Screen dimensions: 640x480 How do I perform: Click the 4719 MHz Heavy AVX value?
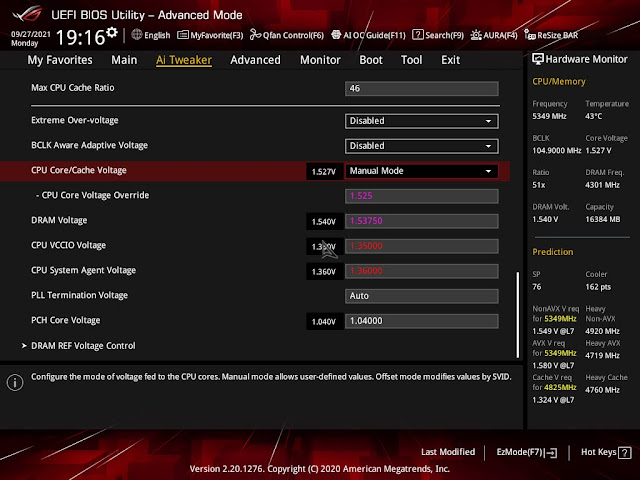coord(602,356)
